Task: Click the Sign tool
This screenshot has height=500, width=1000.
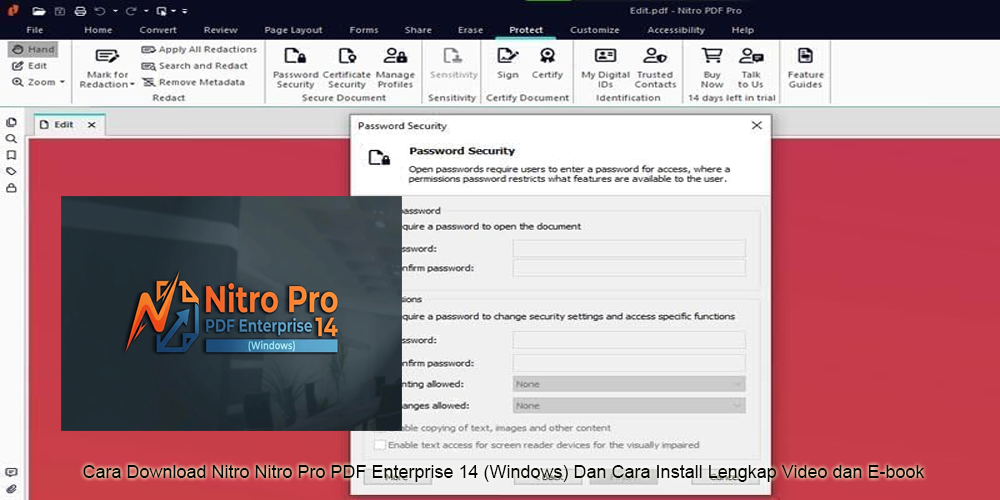Action: pos(508,64)
